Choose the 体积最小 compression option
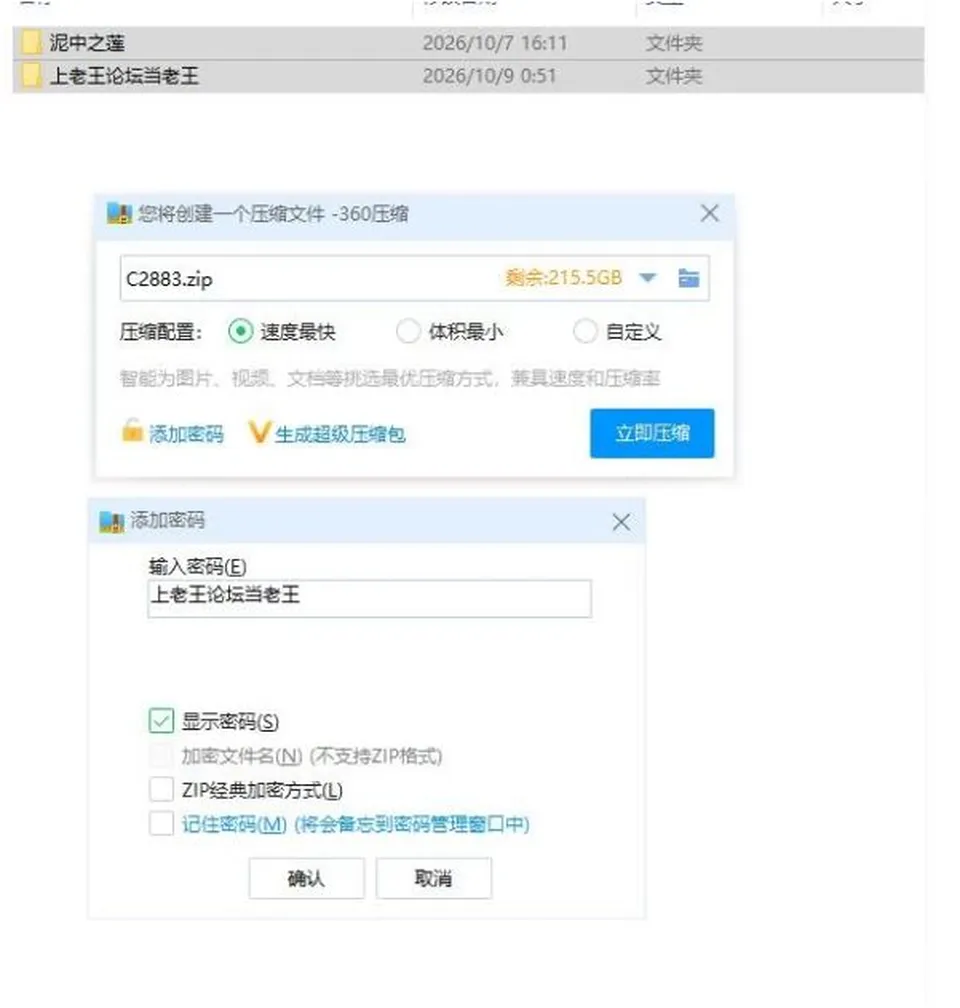The image size is (960, 1008). point(408,332)
